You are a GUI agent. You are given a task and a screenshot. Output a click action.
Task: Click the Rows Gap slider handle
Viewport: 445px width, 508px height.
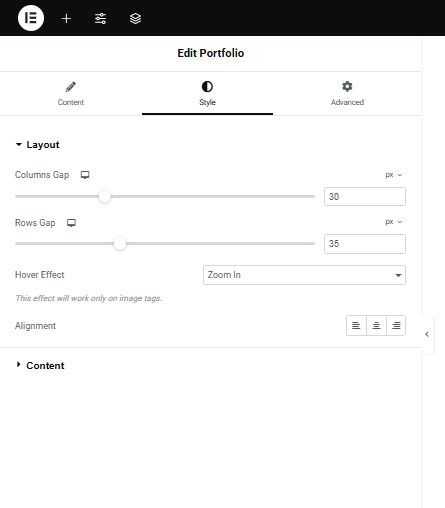coord(120,243)
